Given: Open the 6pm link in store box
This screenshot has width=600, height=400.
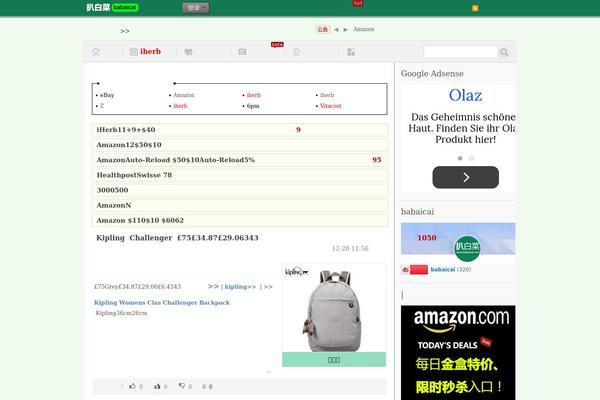Looking at the screenshot, I should pos(253,106).
